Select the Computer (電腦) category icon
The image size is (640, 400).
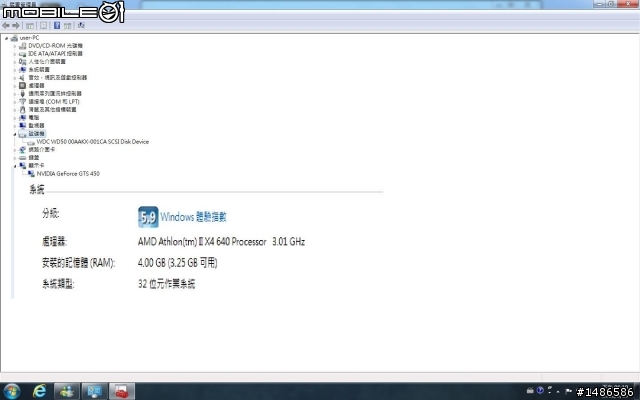click(22, 118)
